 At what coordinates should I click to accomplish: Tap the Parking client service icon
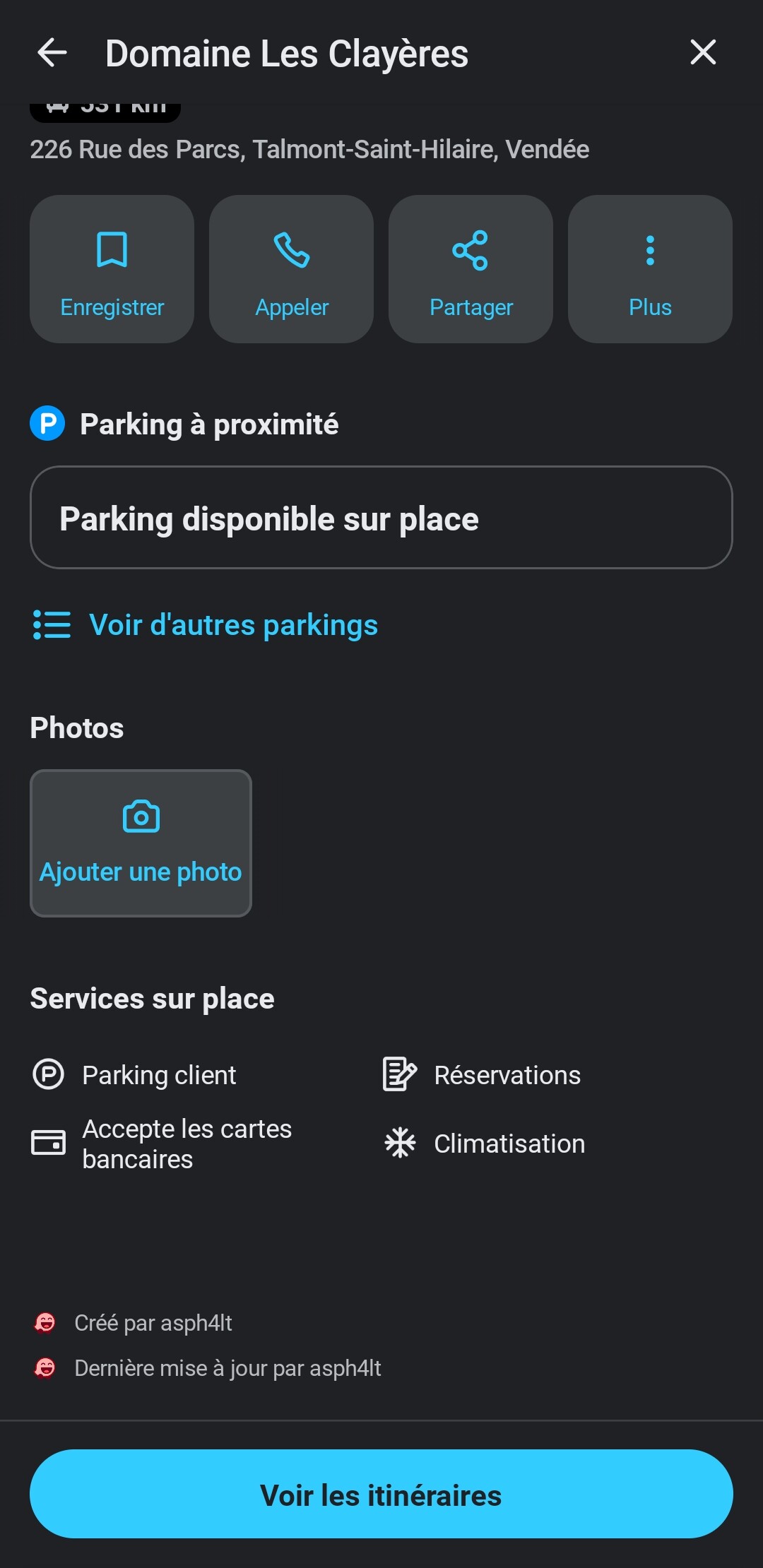point(48,1074)
